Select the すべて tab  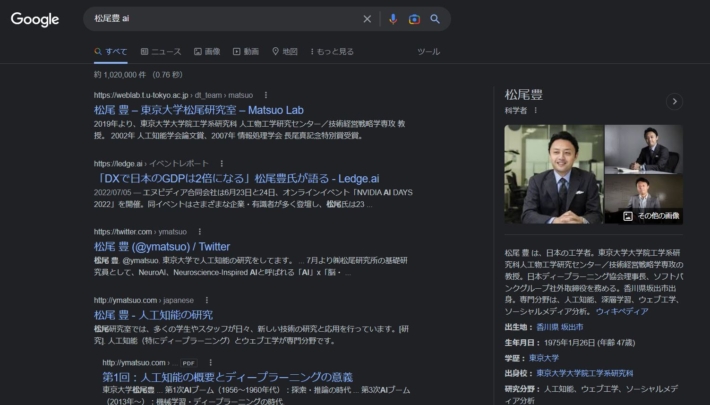pos(111,52)
